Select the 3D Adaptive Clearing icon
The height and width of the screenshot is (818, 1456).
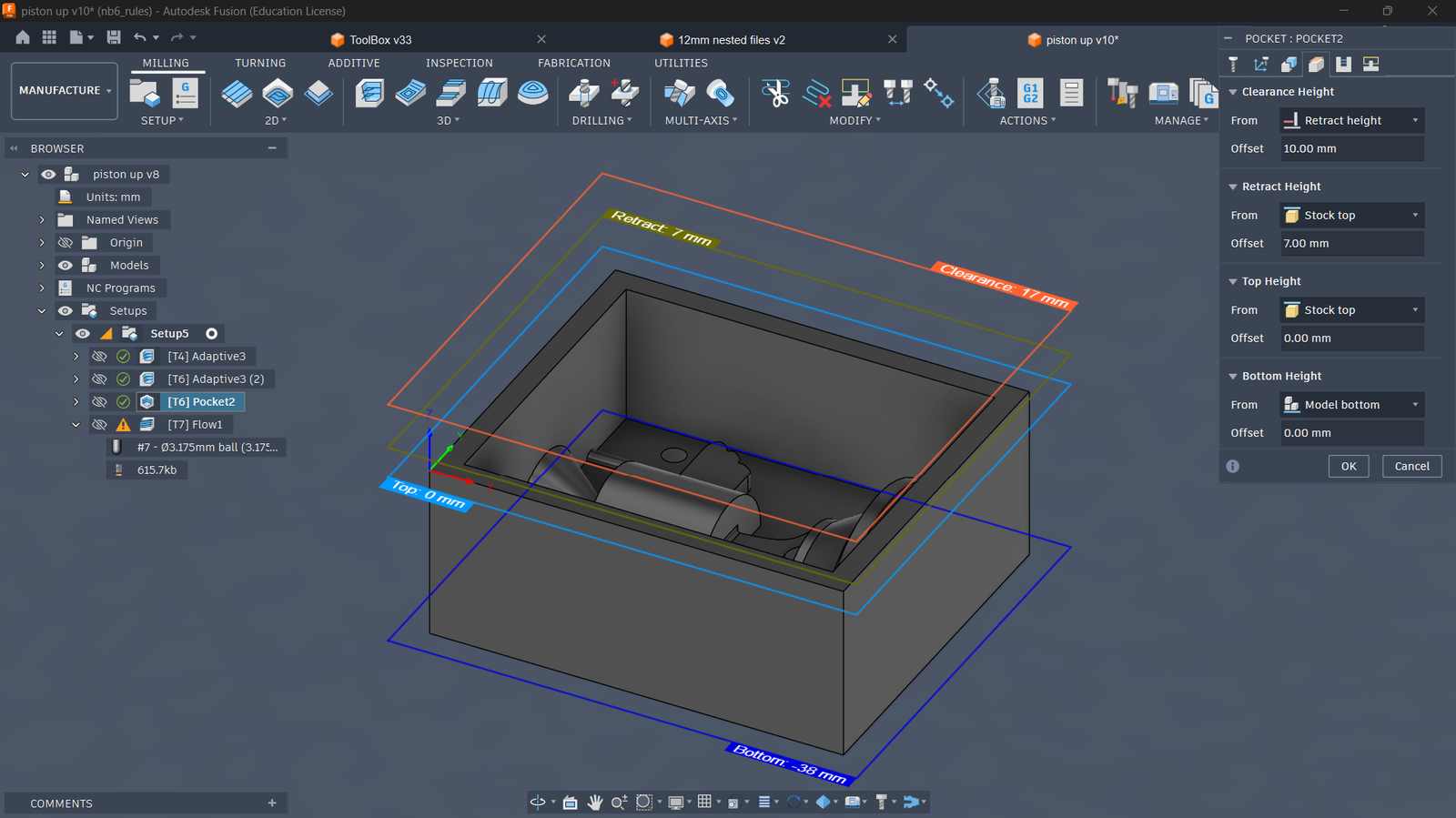click(369, 93)
